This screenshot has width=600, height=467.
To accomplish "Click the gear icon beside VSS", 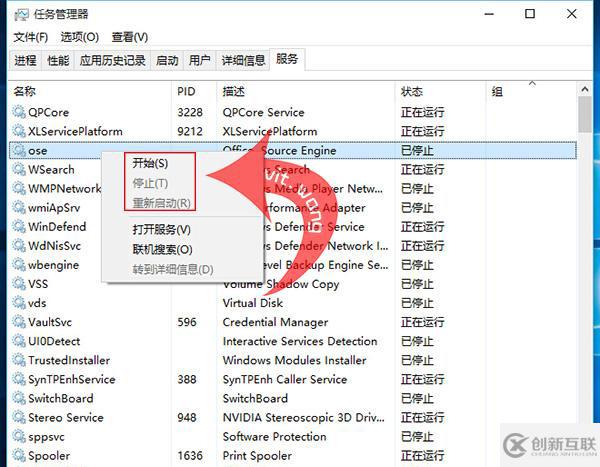I will tap(19, 284).
